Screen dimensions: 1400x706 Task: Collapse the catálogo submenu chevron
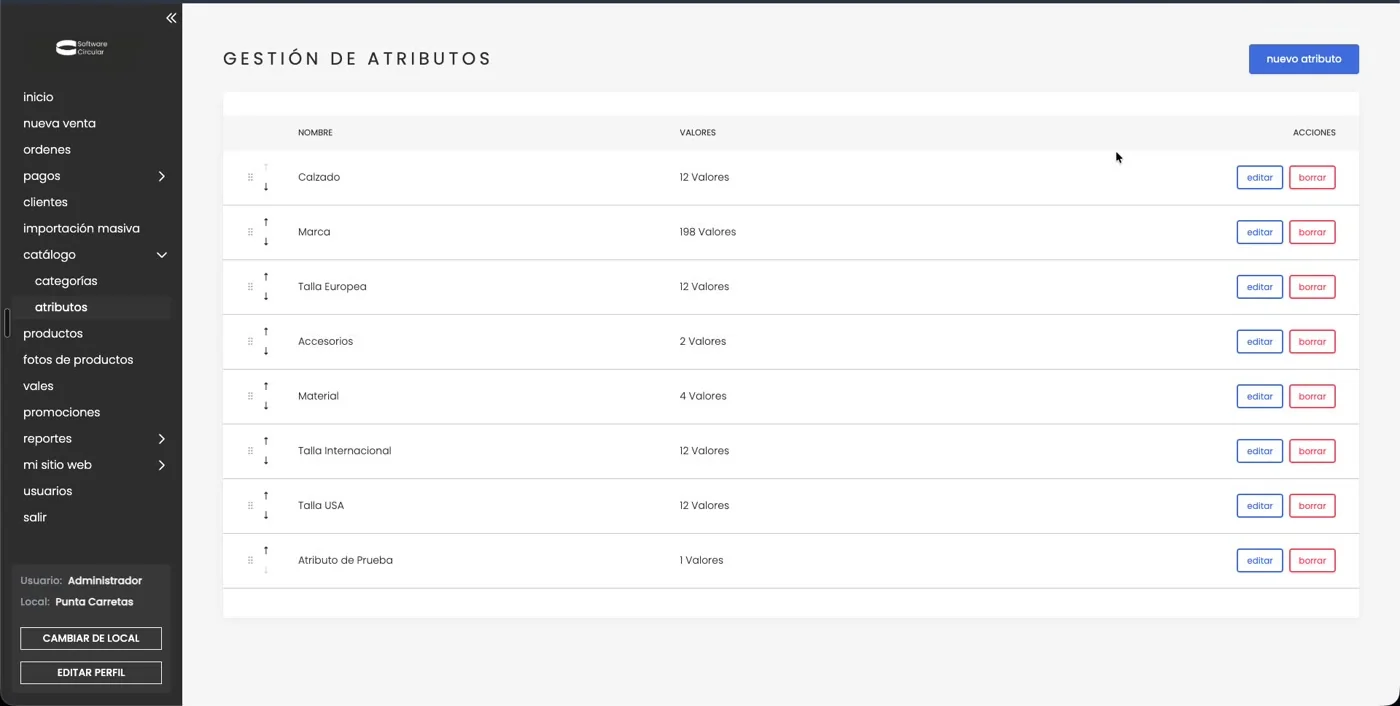(161, 255)
